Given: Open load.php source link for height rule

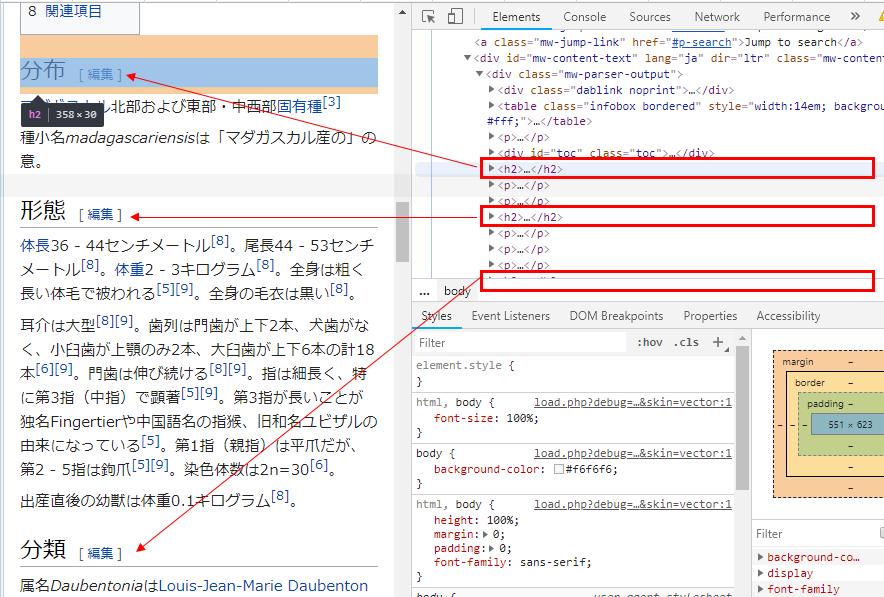Looking at the screenshot, I should (x=633, y=504).
